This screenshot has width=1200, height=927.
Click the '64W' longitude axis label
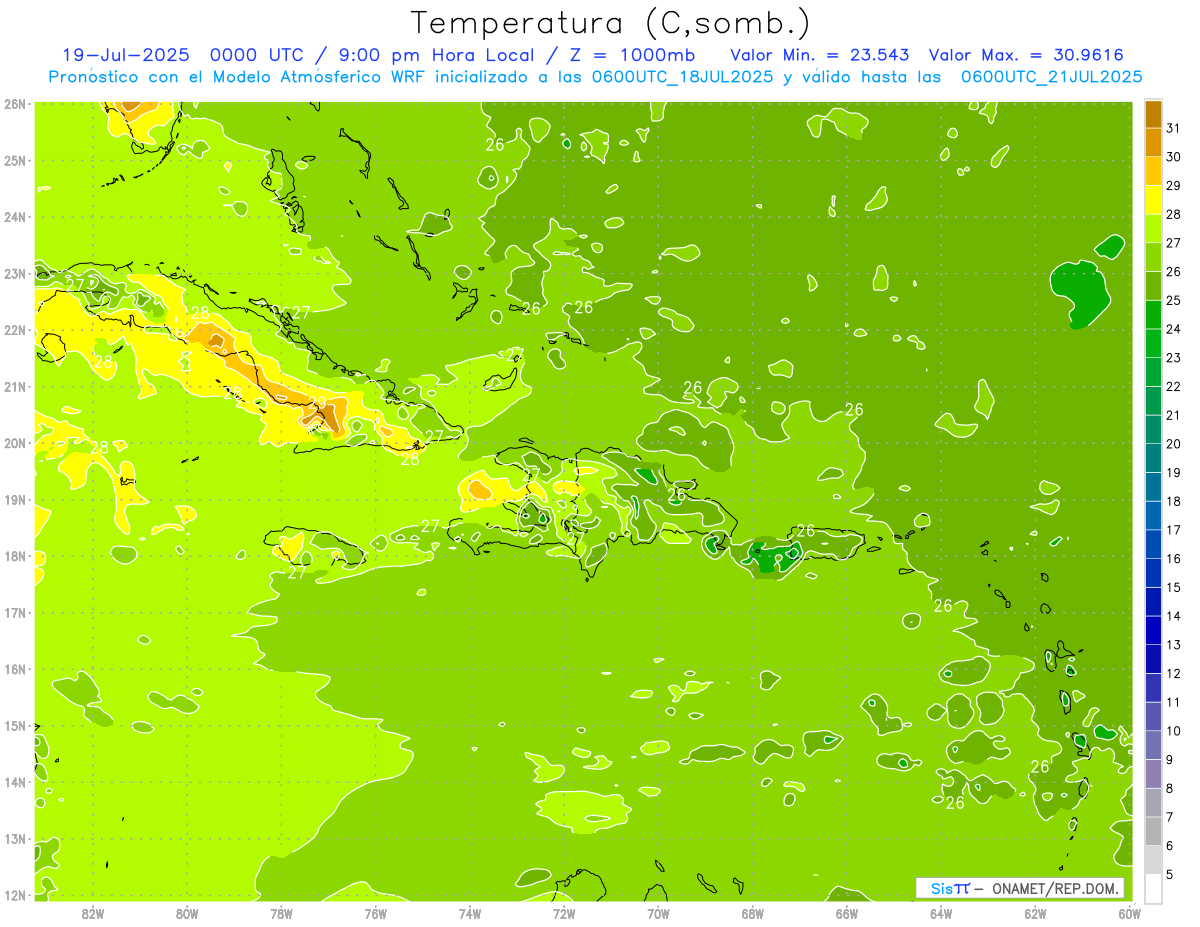941,913
